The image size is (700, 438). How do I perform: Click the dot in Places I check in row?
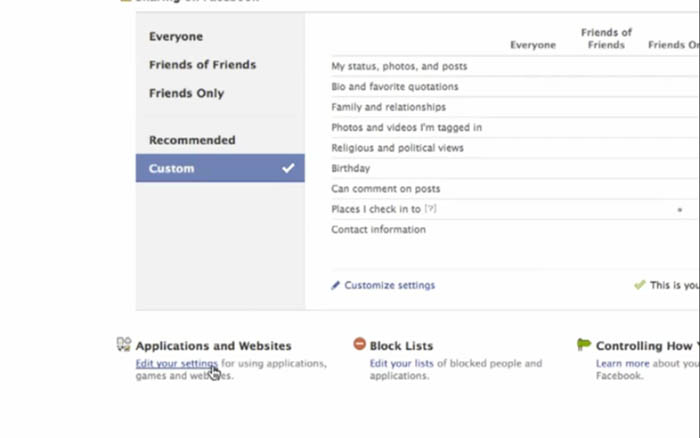pyautogui.click(x=679, y=209)
